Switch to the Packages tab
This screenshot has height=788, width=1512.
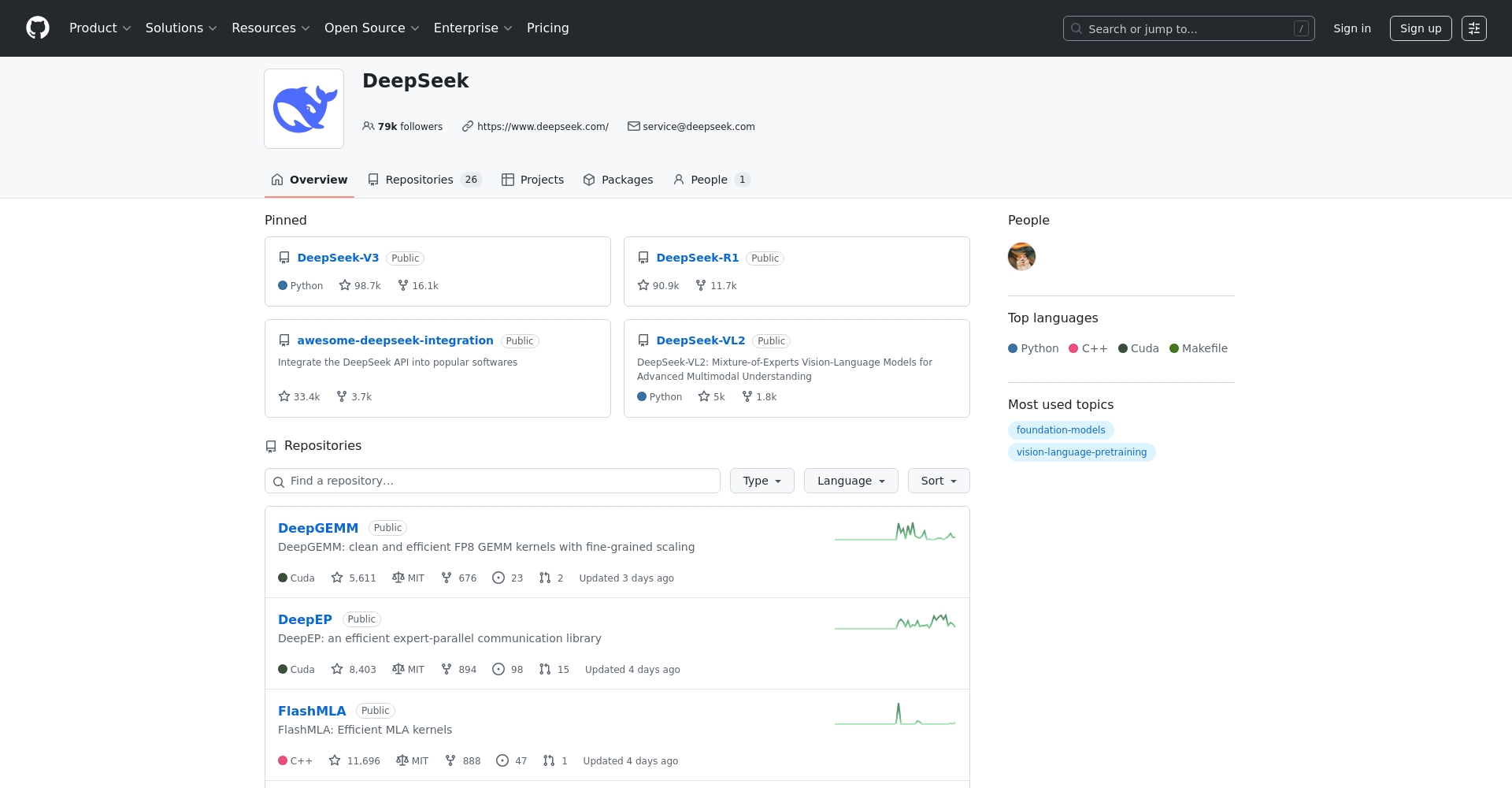618,180
